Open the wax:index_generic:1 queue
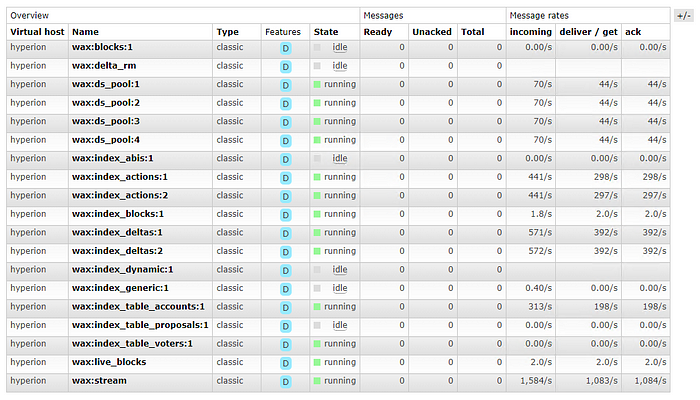700x400 pixels. click(120, 288)
